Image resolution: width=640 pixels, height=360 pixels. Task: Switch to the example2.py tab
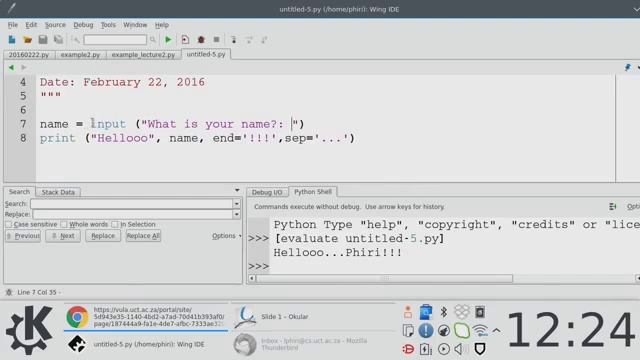(x=80, y=55)
